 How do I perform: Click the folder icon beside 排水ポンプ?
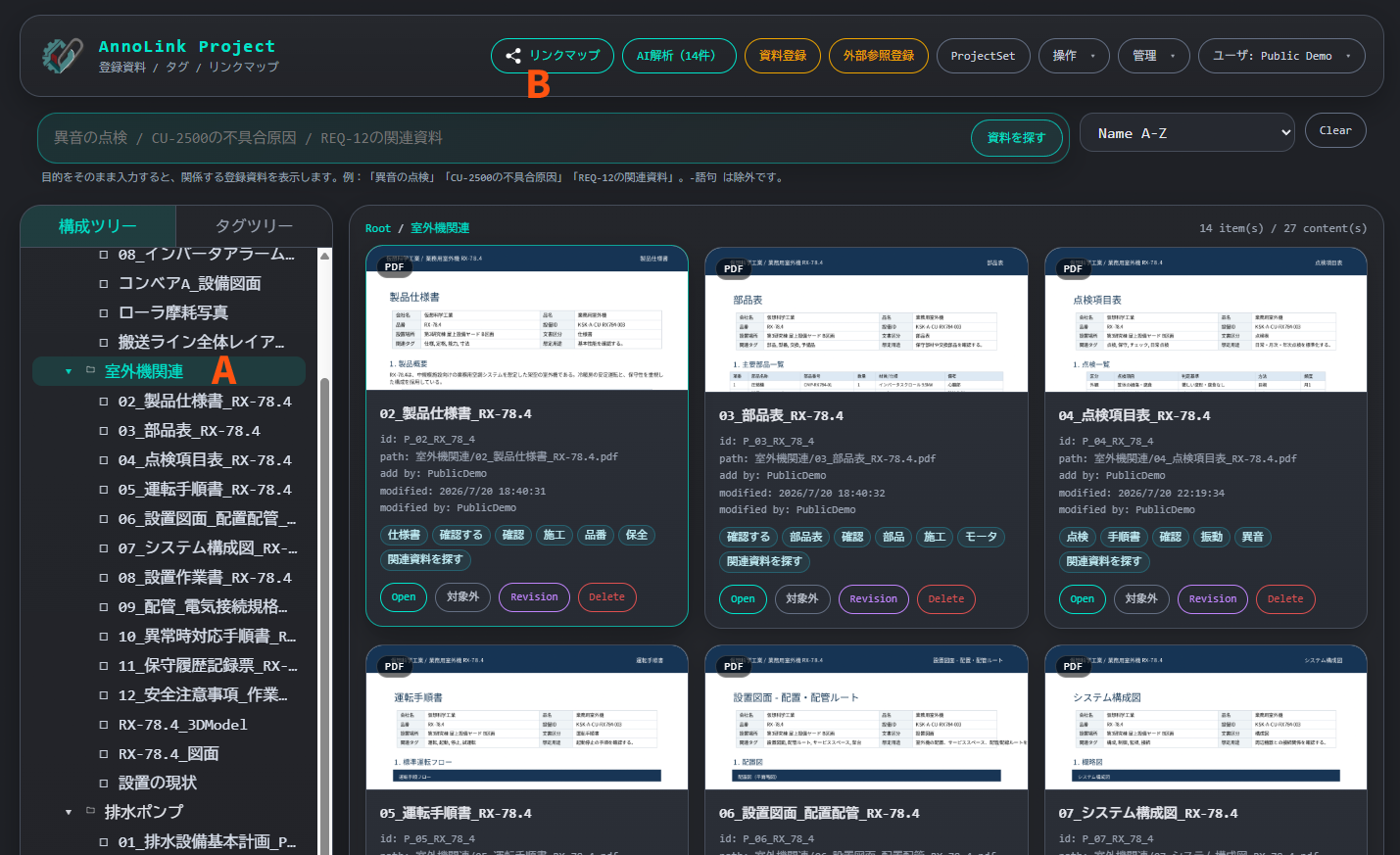pyautogui.click(x=90, y=811)
